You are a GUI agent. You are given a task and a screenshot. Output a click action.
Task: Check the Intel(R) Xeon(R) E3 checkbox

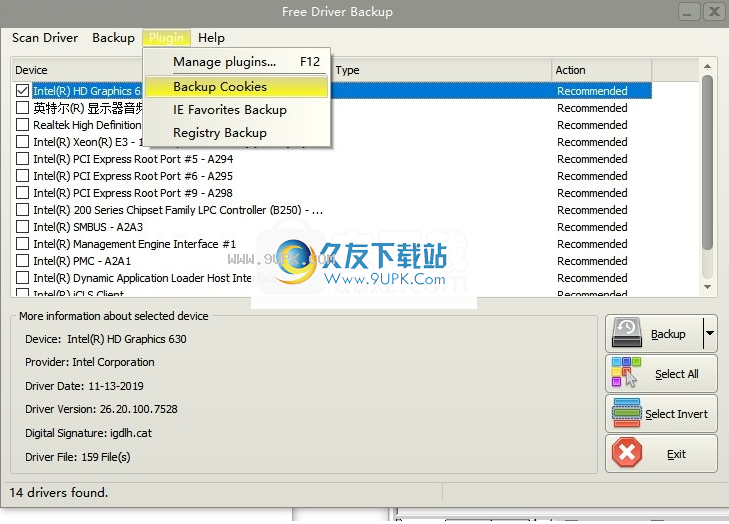(22, 141)
